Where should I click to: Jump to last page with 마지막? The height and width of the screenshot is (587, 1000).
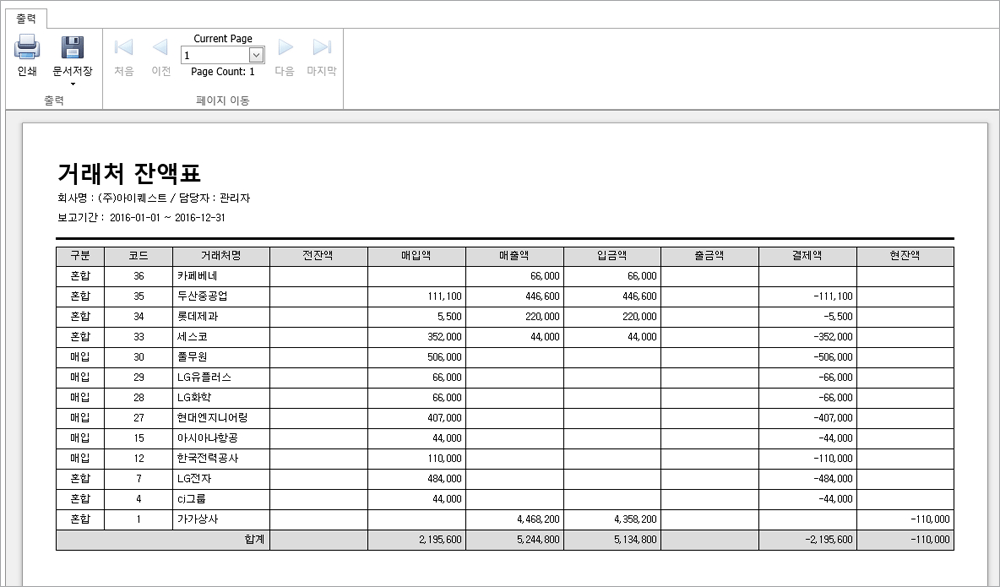coord(321,56)
